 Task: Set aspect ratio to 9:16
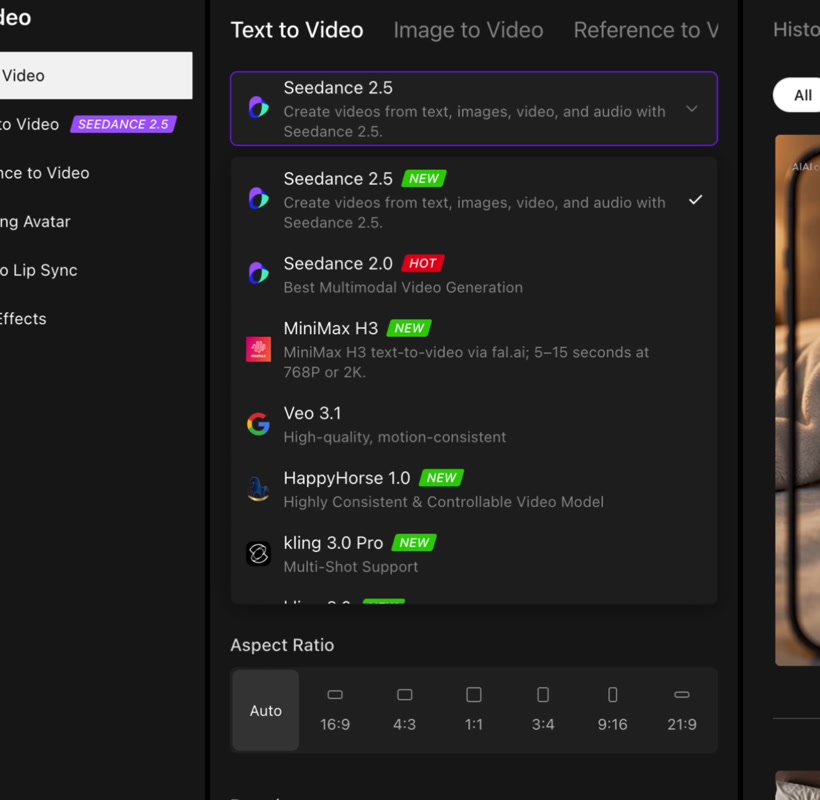(x=612, y=710)
